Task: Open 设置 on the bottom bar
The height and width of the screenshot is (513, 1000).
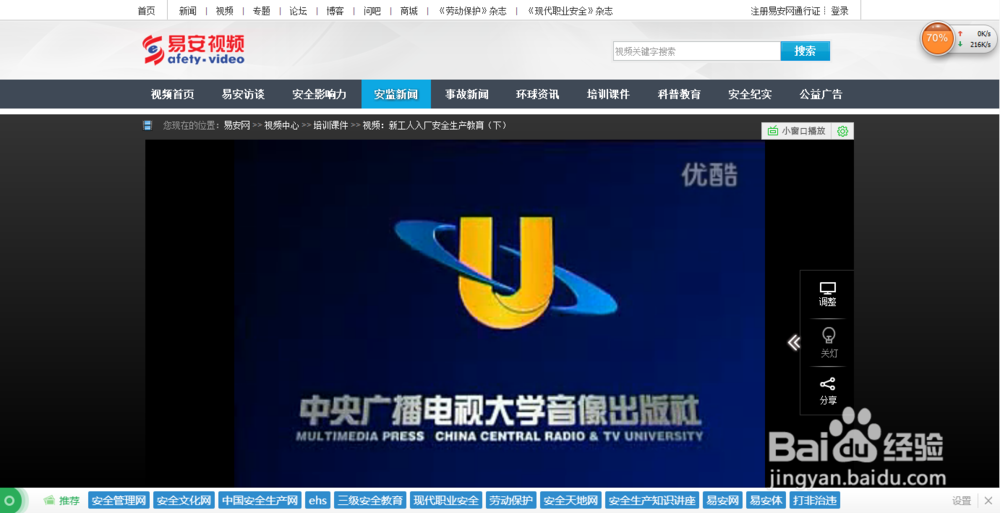Action: click(961, 501)
